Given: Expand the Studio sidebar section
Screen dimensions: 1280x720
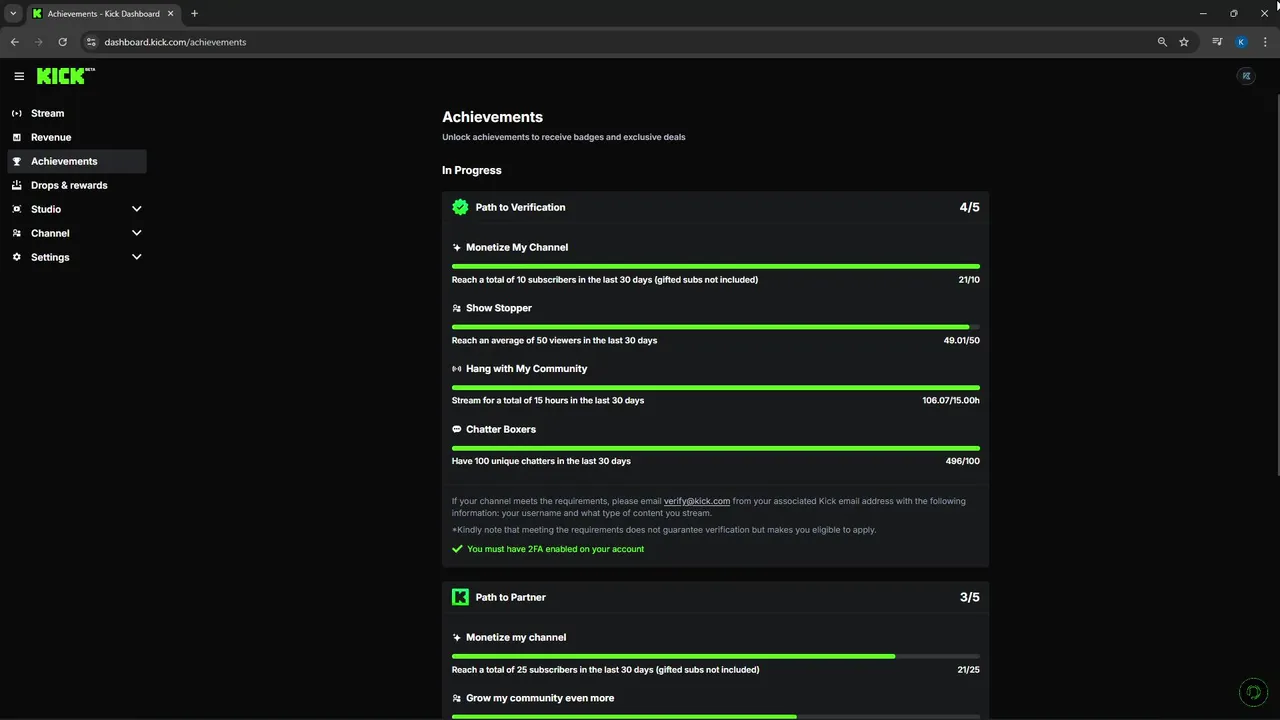Looking at the screenshot, I should [137, 209].
